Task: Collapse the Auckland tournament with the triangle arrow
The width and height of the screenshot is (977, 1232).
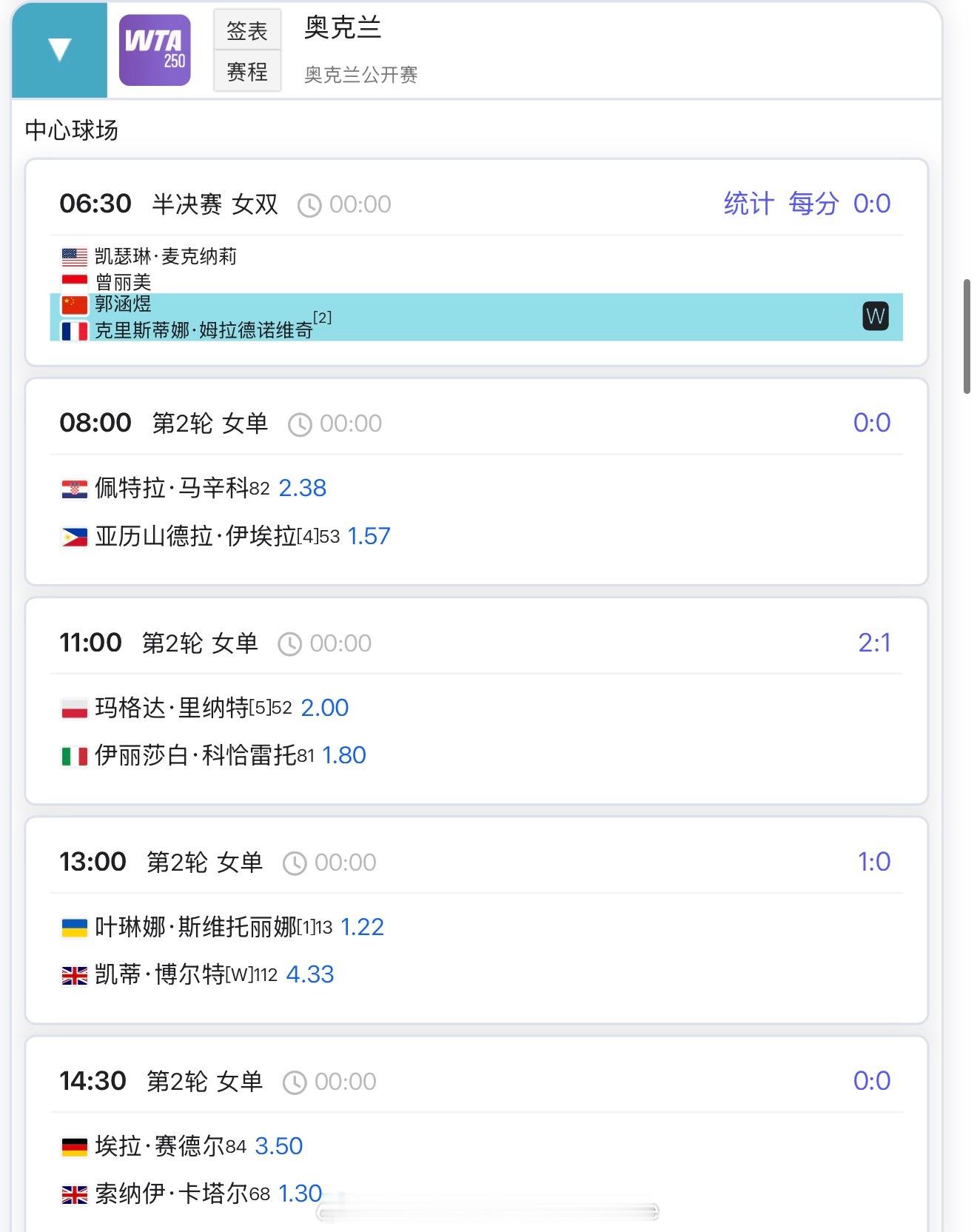Action: (59, 50)
